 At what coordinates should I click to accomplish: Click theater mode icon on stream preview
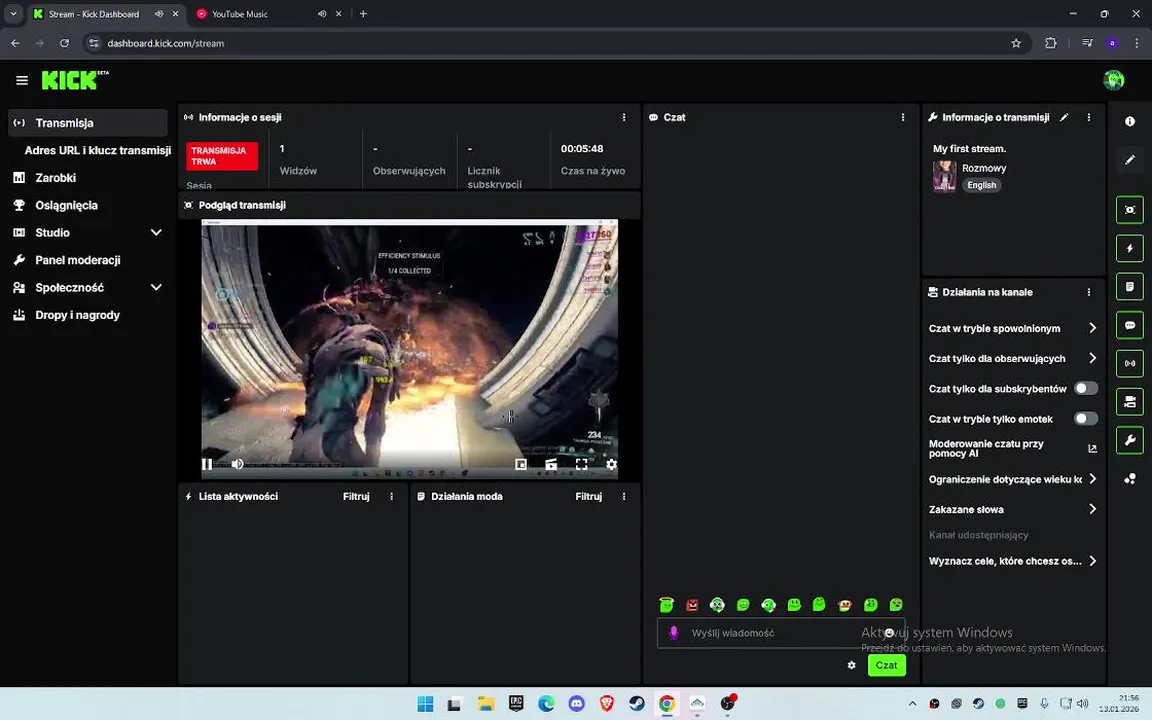pos(551,464)
